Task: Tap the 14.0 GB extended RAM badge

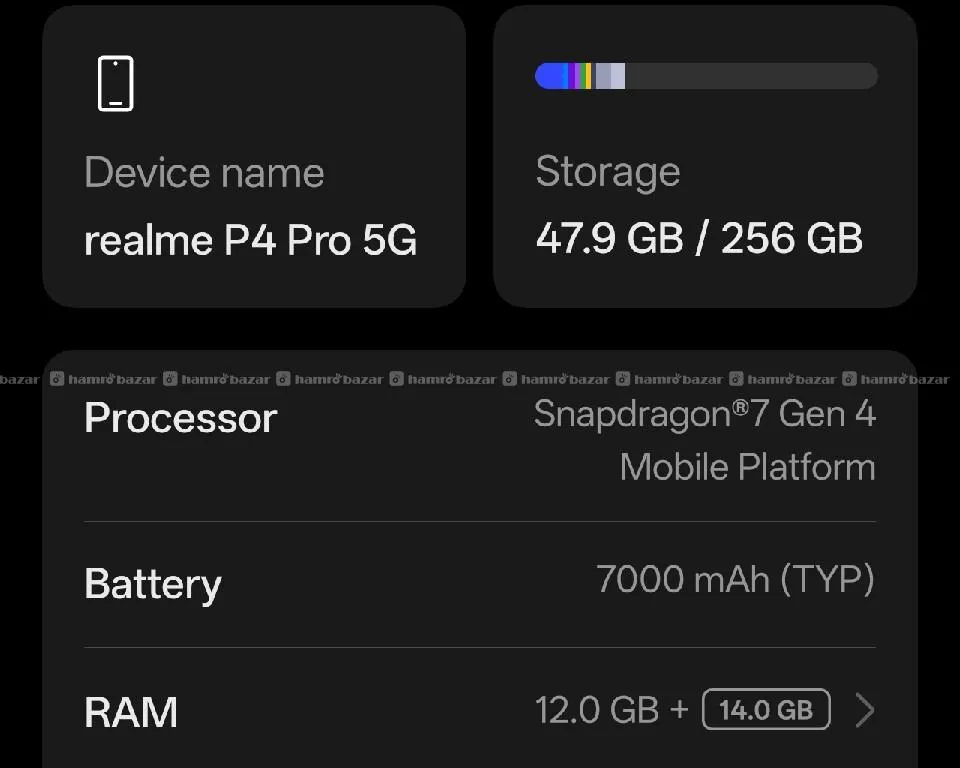Action: click(766, 711)
